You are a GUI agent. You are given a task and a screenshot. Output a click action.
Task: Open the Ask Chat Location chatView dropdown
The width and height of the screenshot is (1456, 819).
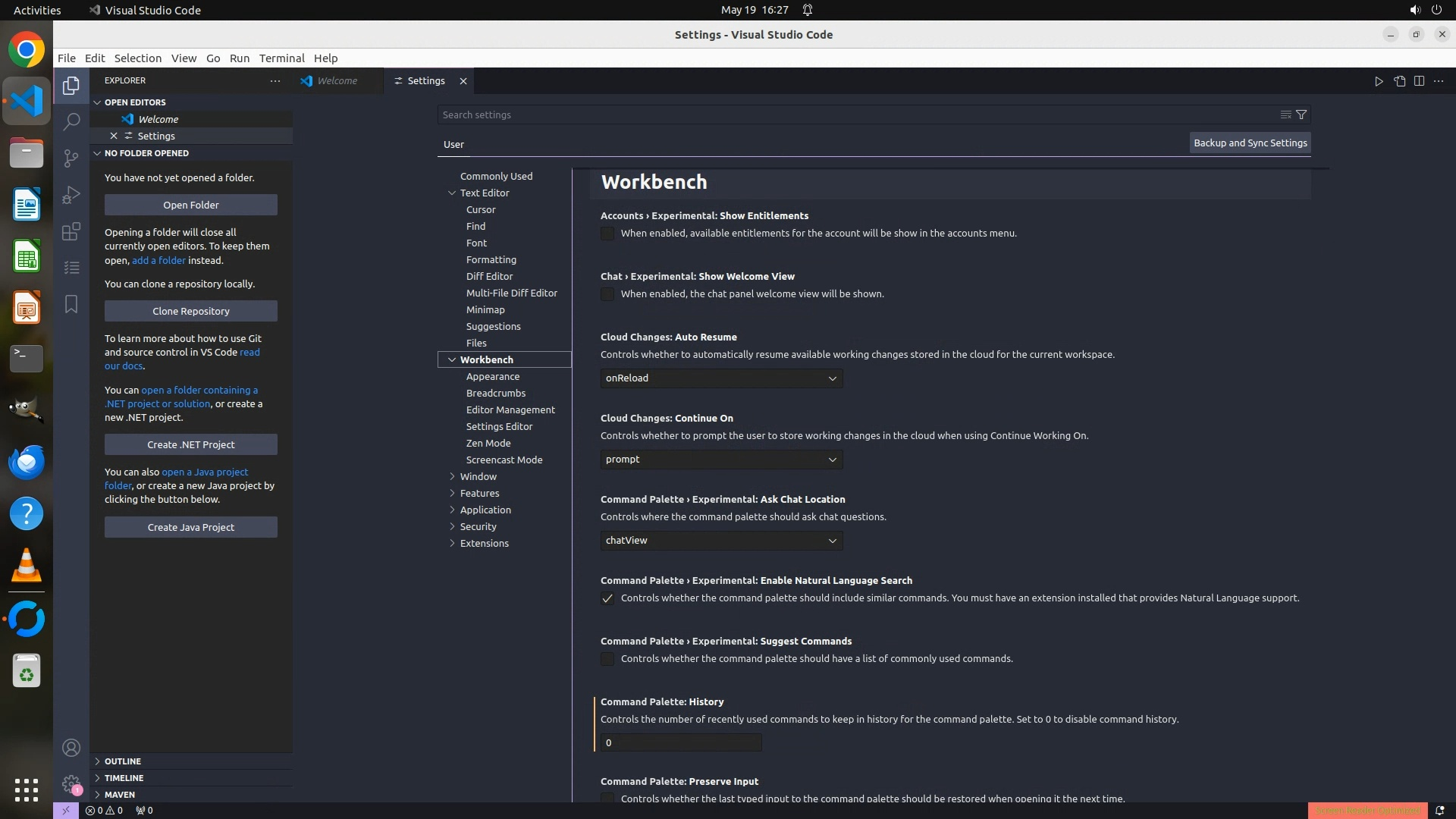click(721, 541)
